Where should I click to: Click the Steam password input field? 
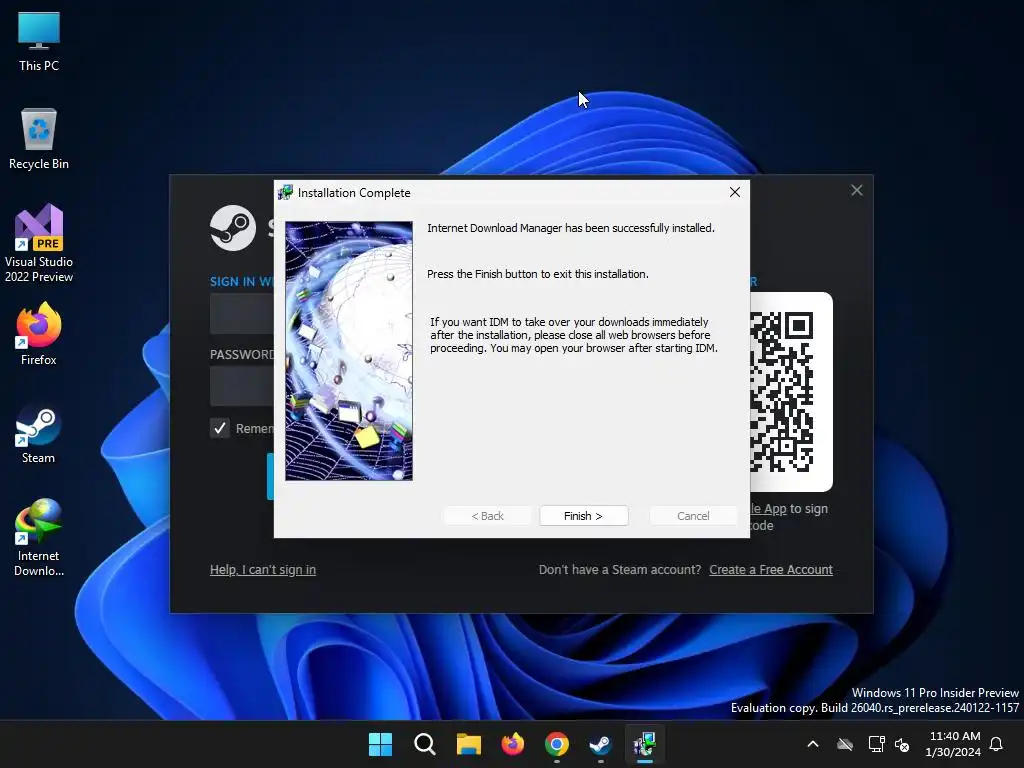coord(242,385)
